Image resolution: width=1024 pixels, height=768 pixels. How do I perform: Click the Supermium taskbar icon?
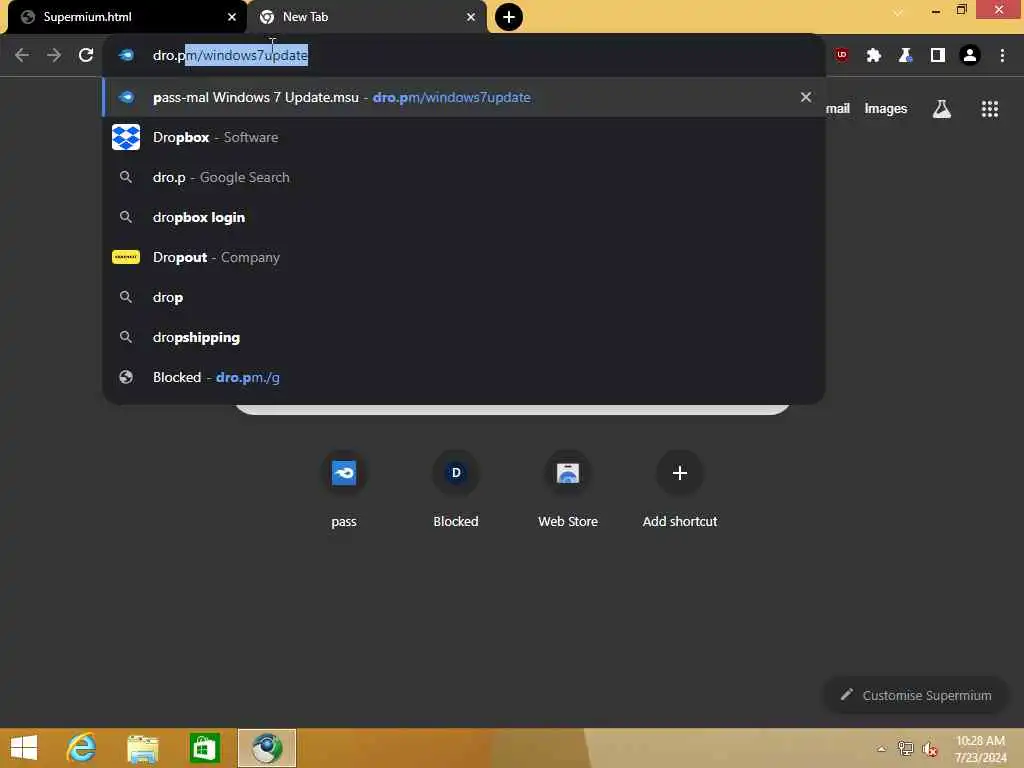click(267, 748)
